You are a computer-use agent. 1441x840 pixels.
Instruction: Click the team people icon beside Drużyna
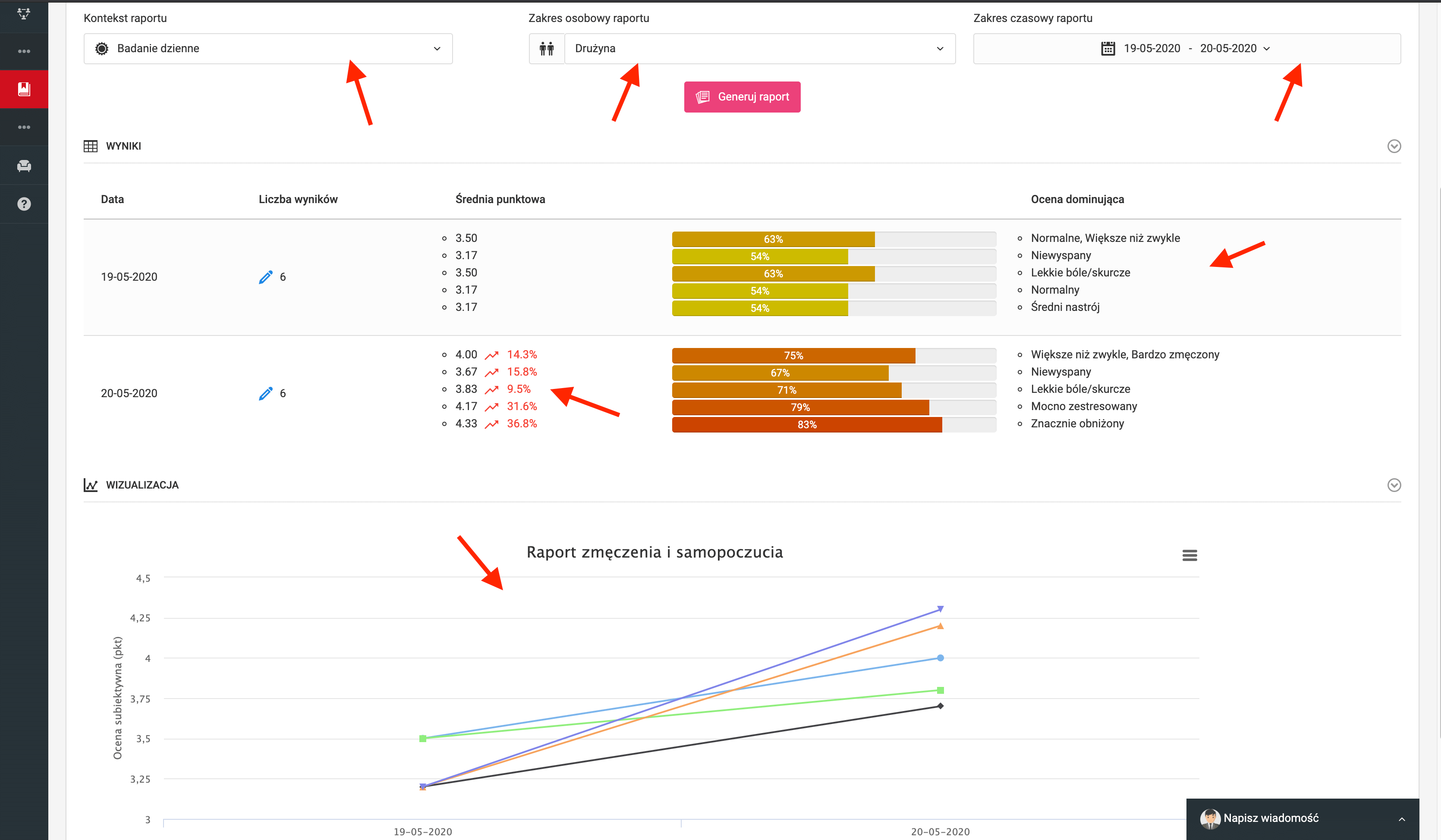(x=547, y=49)
